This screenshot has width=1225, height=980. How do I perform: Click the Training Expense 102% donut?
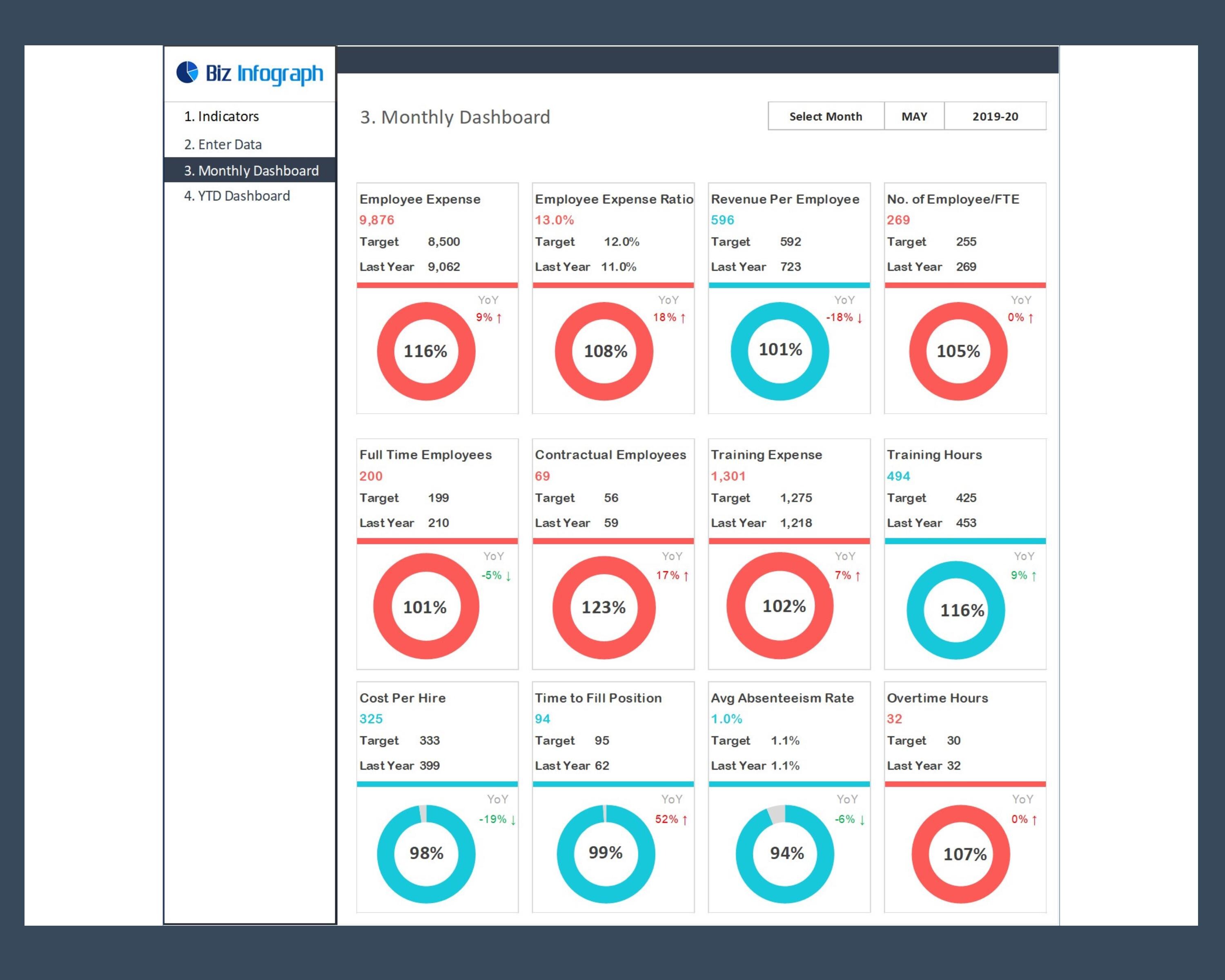pyautogui.click(x=780, y=606)
